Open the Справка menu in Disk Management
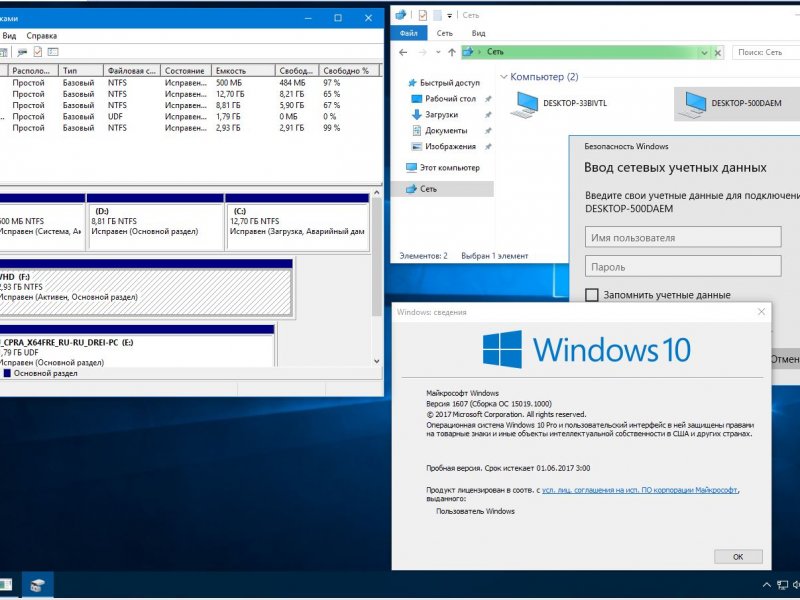 tap(41, 36)
